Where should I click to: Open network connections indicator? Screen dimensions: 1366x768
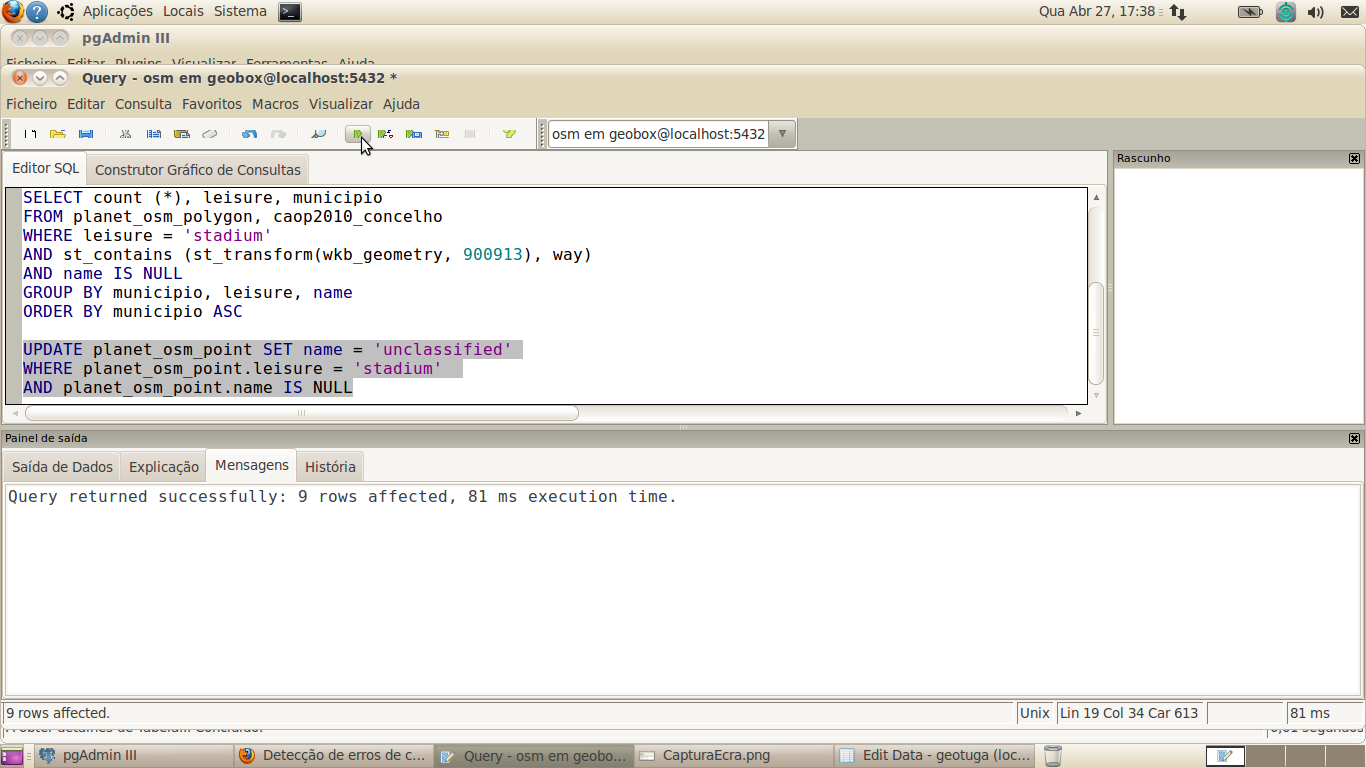point(1178,12)
